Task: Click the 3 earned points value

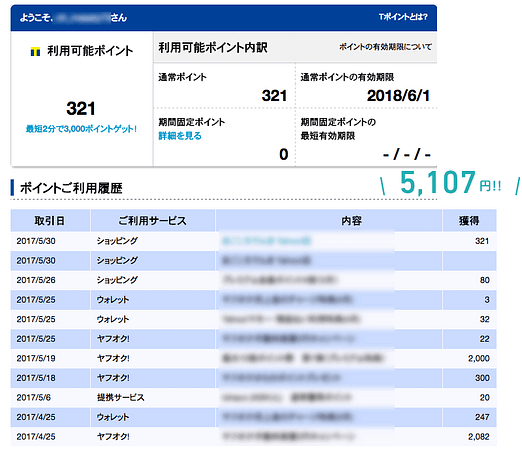Action: click(487, 300)
